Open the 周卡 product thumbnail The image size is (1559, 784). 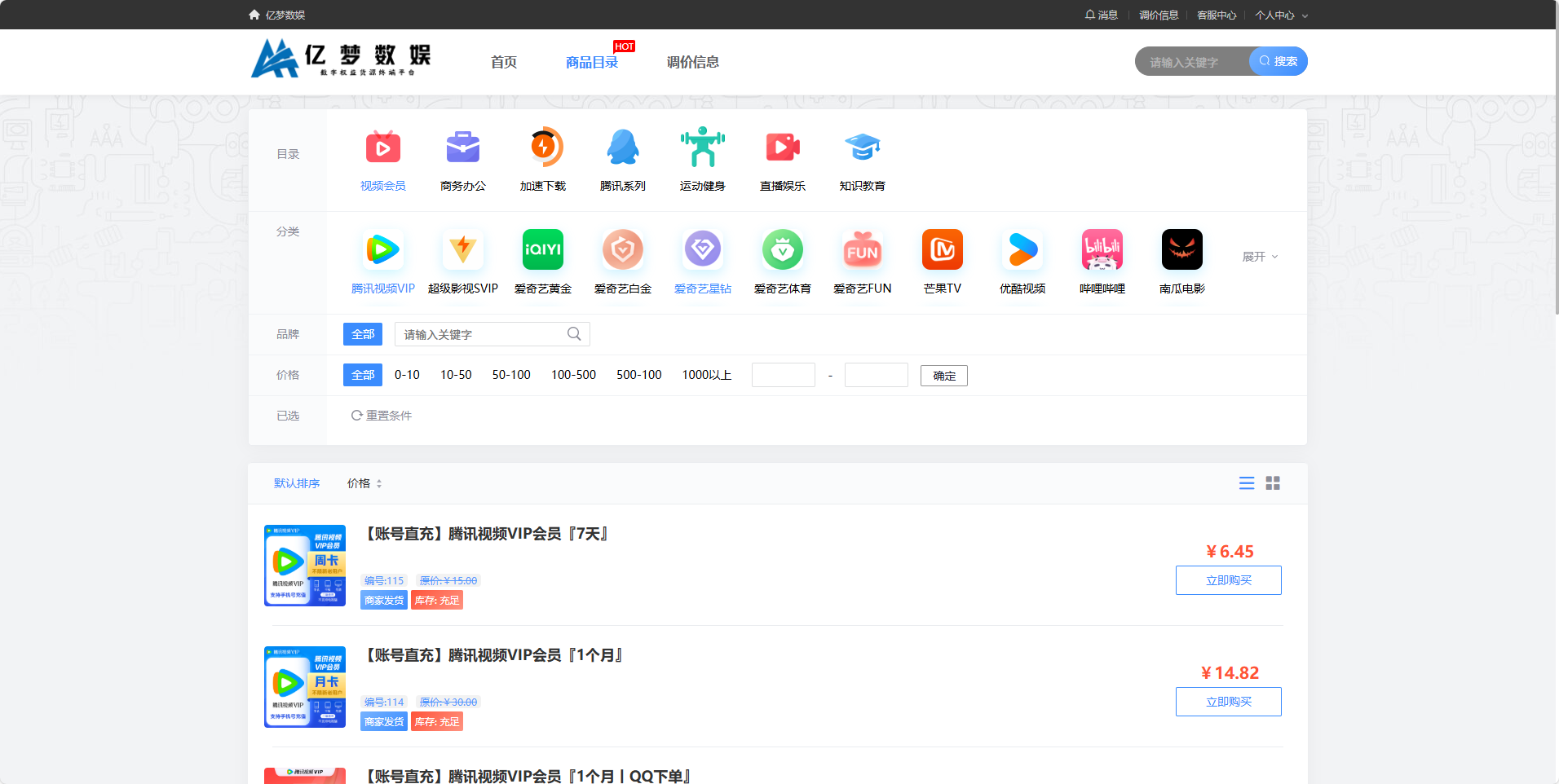point(305,566)
